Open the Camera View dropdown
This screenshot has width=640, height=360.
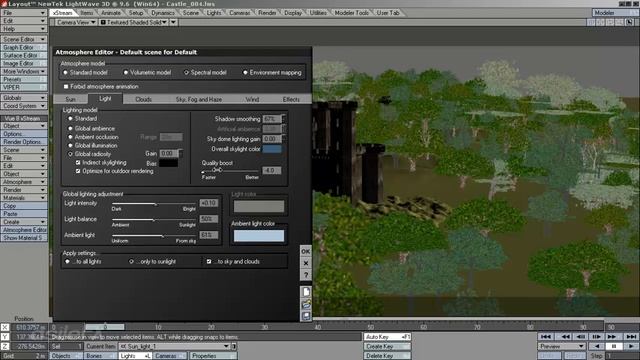pyautogui.click(x=75, y=22)
